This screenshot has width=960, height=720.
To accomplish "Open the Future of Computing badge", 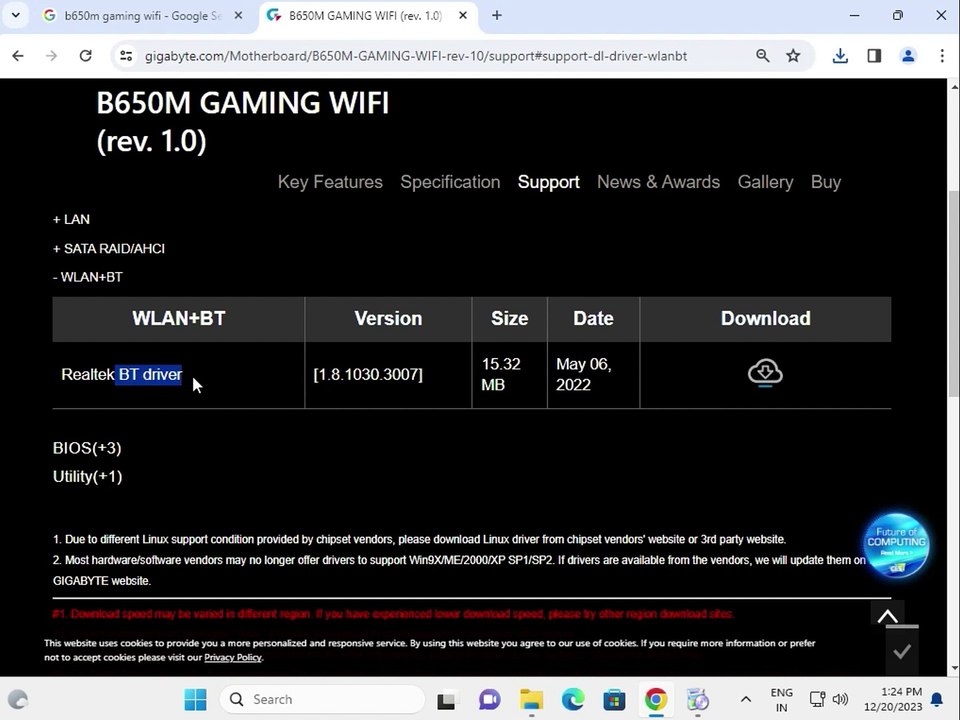I will pyautogui.click(x=896, y=545).
